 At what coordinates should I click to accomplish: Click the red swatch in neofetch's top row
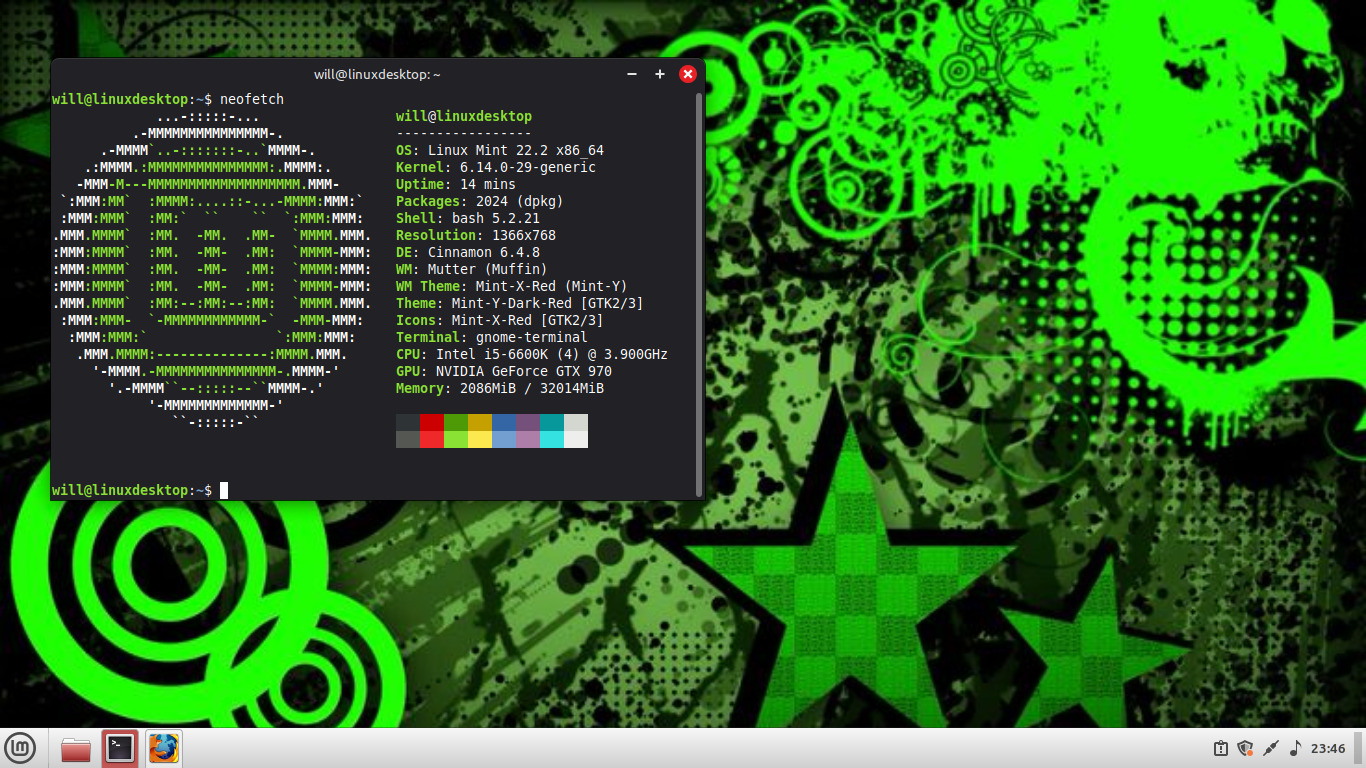[432, 422]
